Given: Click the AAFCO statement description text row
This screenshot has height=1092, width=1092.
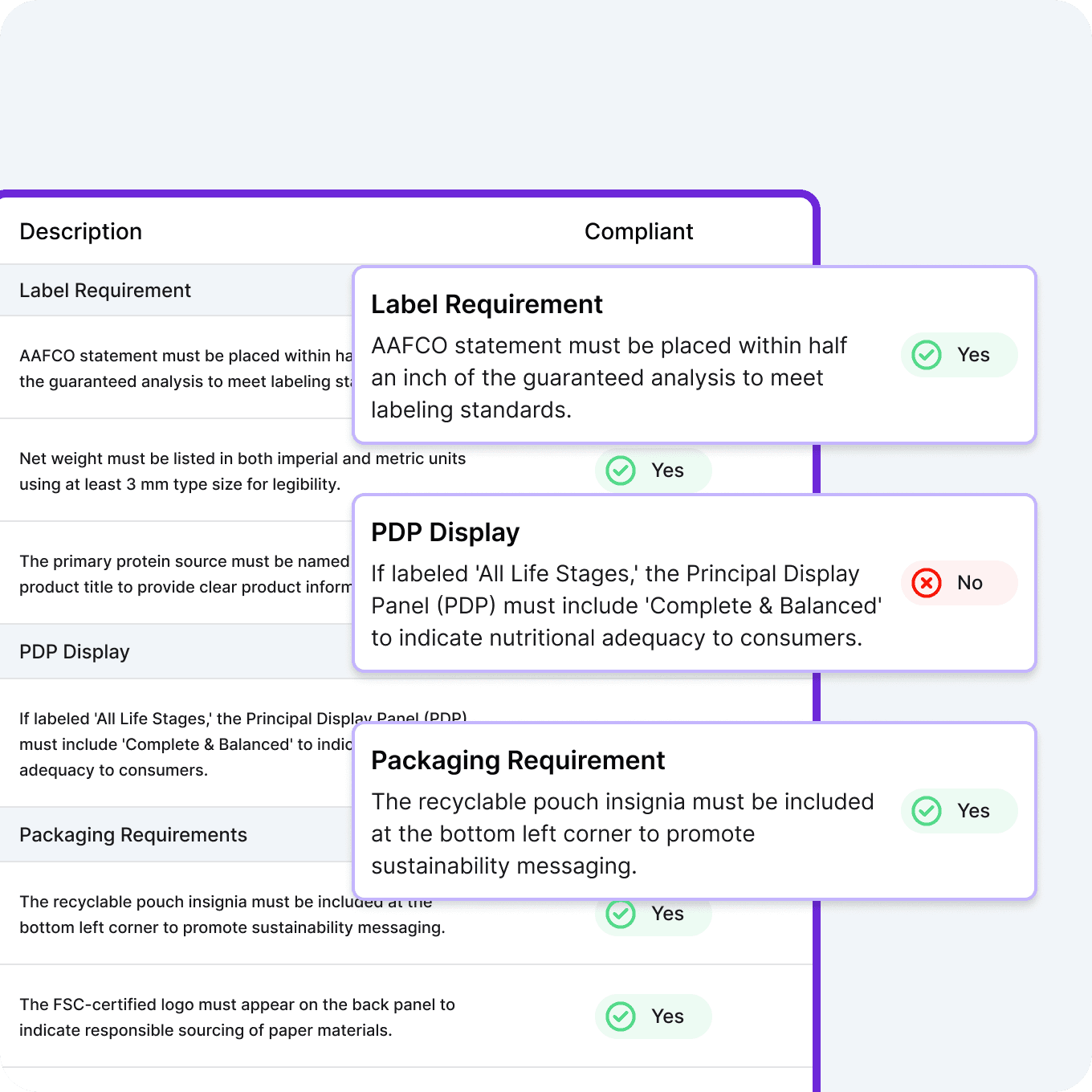Looking at the screenshot, I should pyautogui.click(x=177, y=368).
